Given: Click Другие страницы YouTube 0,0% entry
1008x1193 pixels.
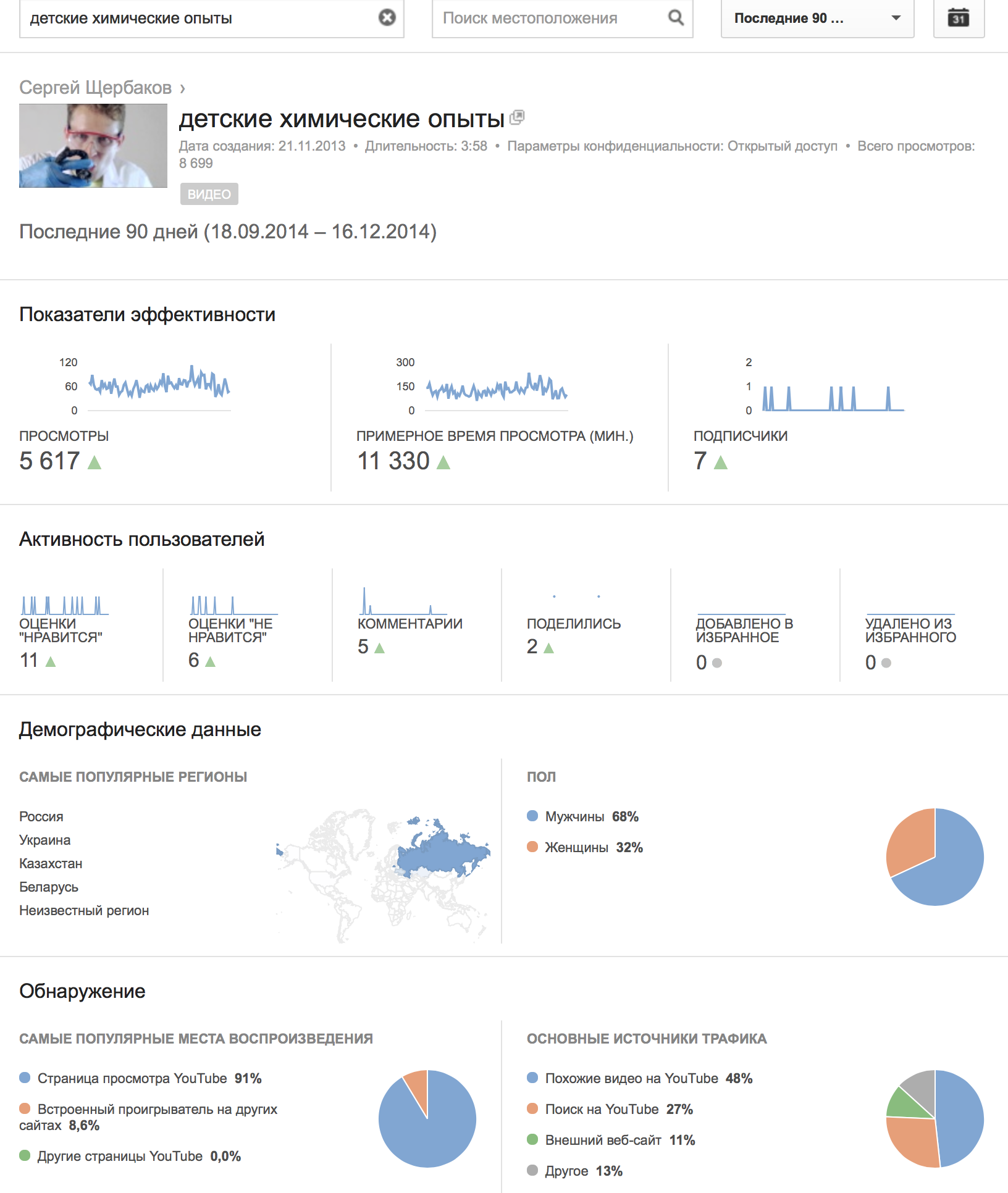Looking at the screenshot, I should pos(130,1156).
